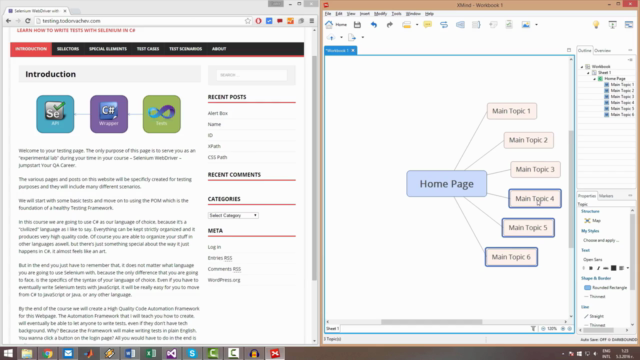Screen dimensions: 640x360
Task: Add a boundary using the boundary icon
Action: [x=460, y=24]
